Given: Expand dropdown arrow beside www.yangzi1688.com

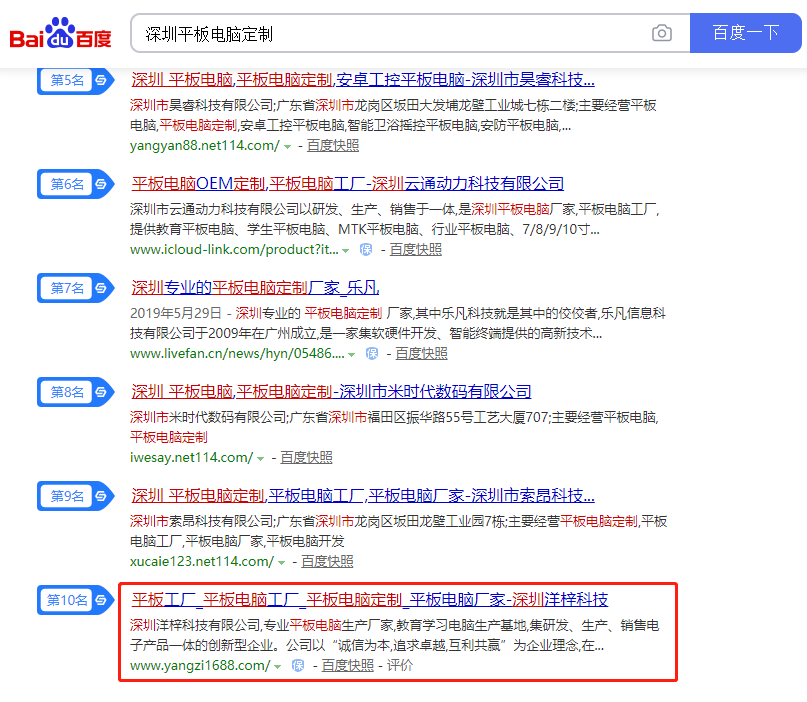Looking at the screenshot, I should 277,667.
